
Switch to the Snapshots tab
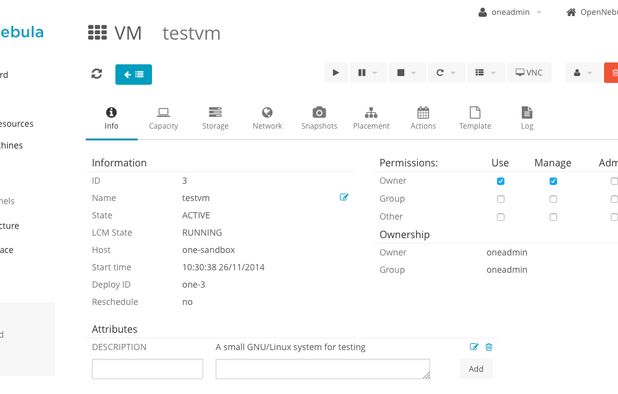pyautogui.click(x=319, y=118)
